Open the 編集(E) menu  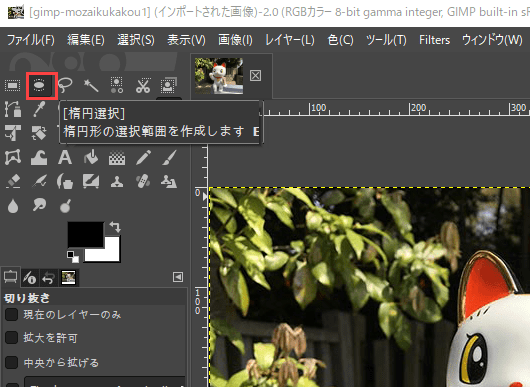86,40
